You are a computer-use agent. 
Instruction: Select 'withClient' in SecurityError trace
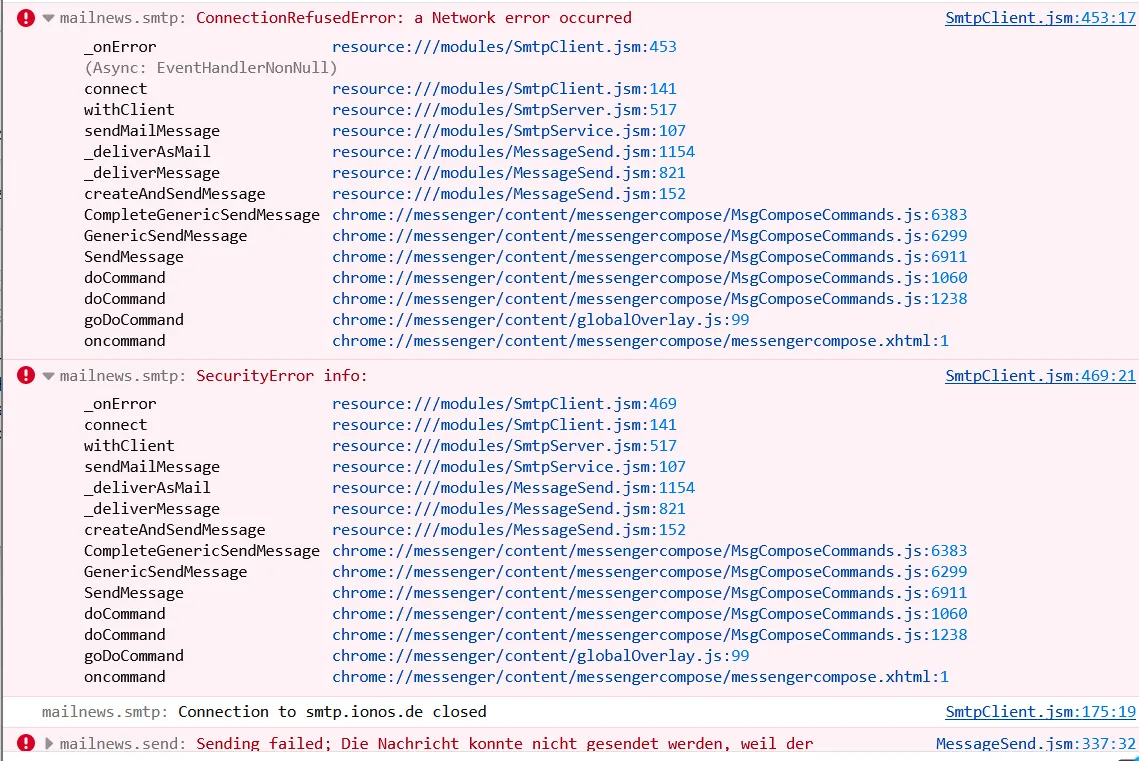pyautogui.click(x=129, y=446)
